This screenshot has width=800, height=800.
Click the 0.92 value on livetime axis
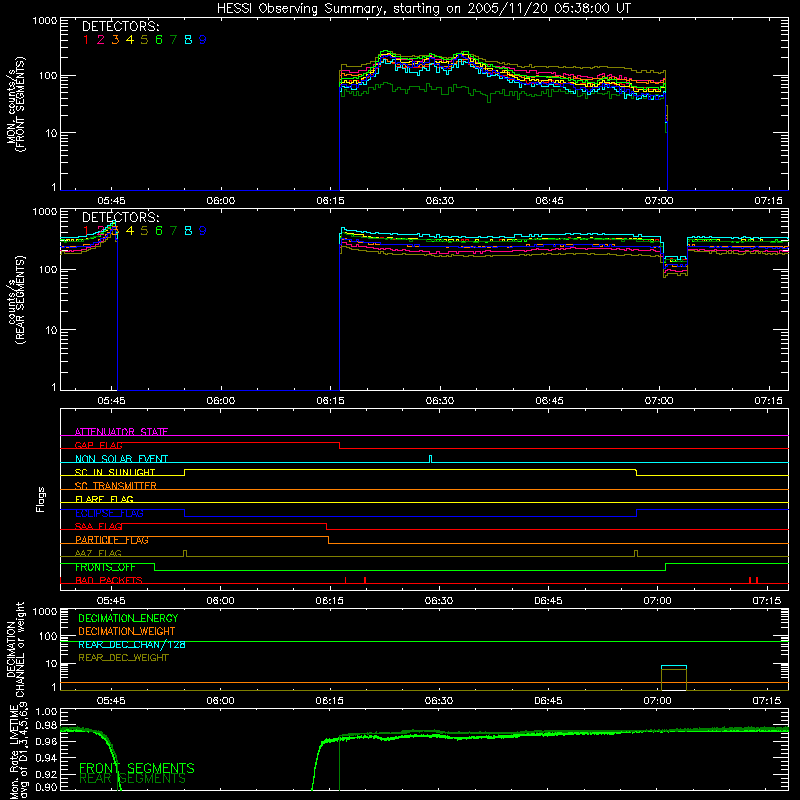pos(47,772)
